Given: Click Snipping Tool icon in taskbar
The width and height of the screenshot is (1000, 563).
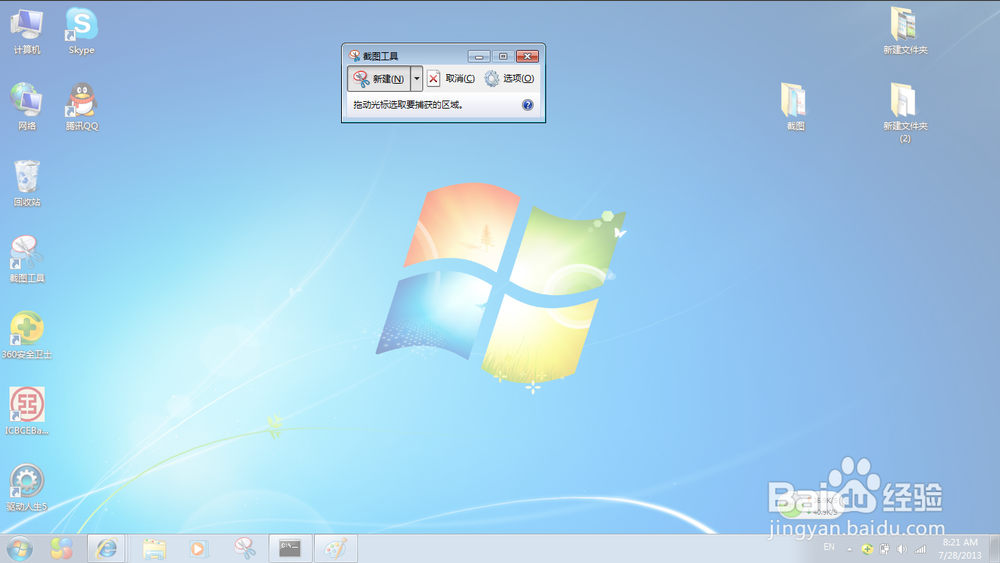Looking at the screenshot, I should point(245,549).
